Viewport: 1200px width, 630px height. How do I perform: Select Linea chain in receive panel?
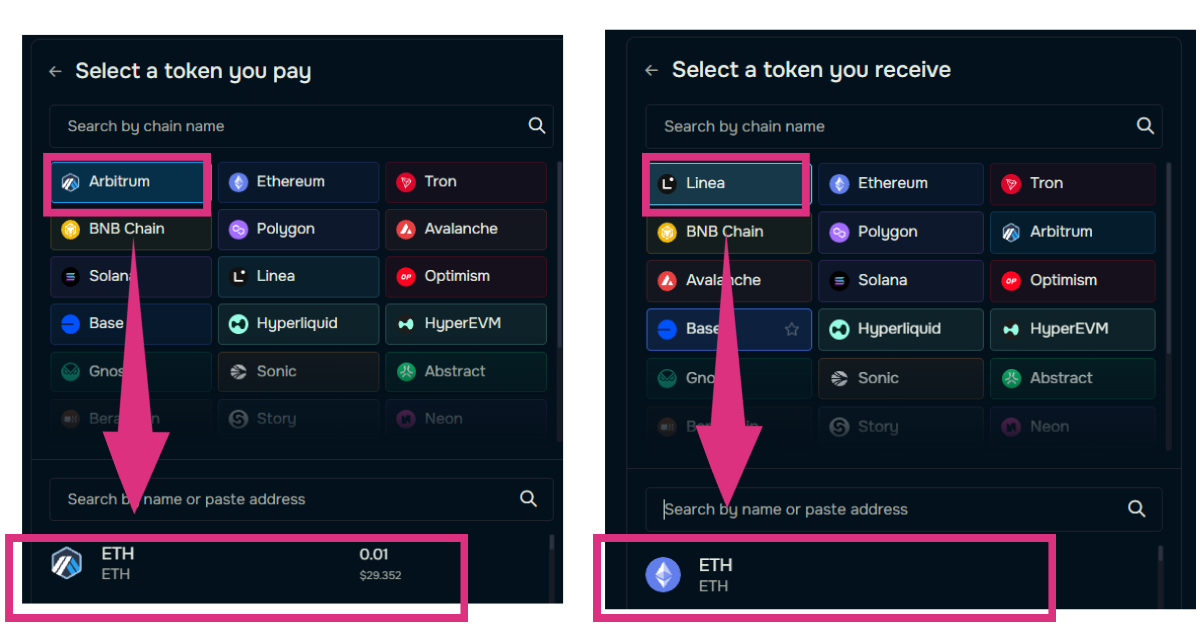point(727,184)
